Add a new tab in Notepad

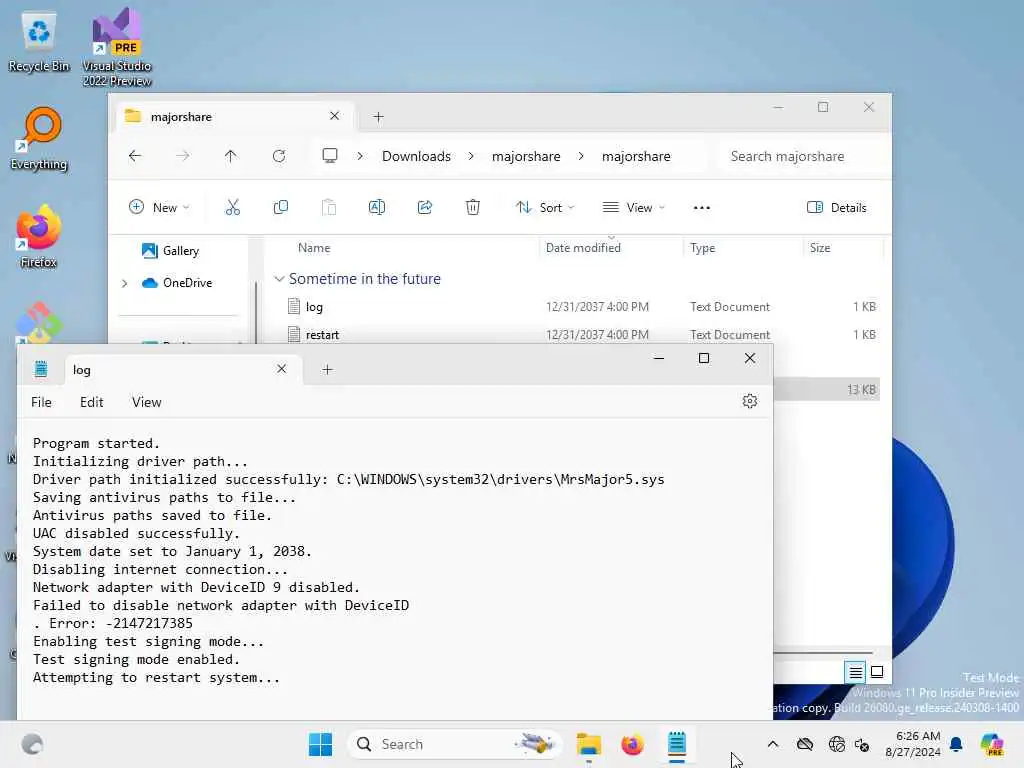coord(327,370)
